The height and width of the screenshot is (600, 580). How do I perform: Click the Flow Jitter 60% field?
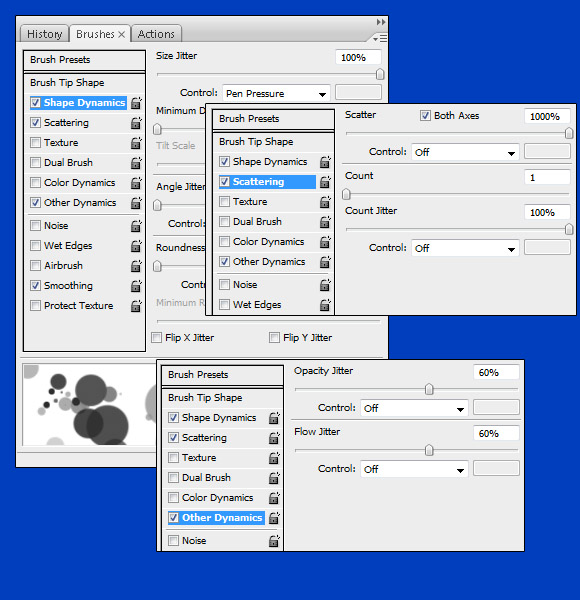pyautogui.click(x=496, y=434)
